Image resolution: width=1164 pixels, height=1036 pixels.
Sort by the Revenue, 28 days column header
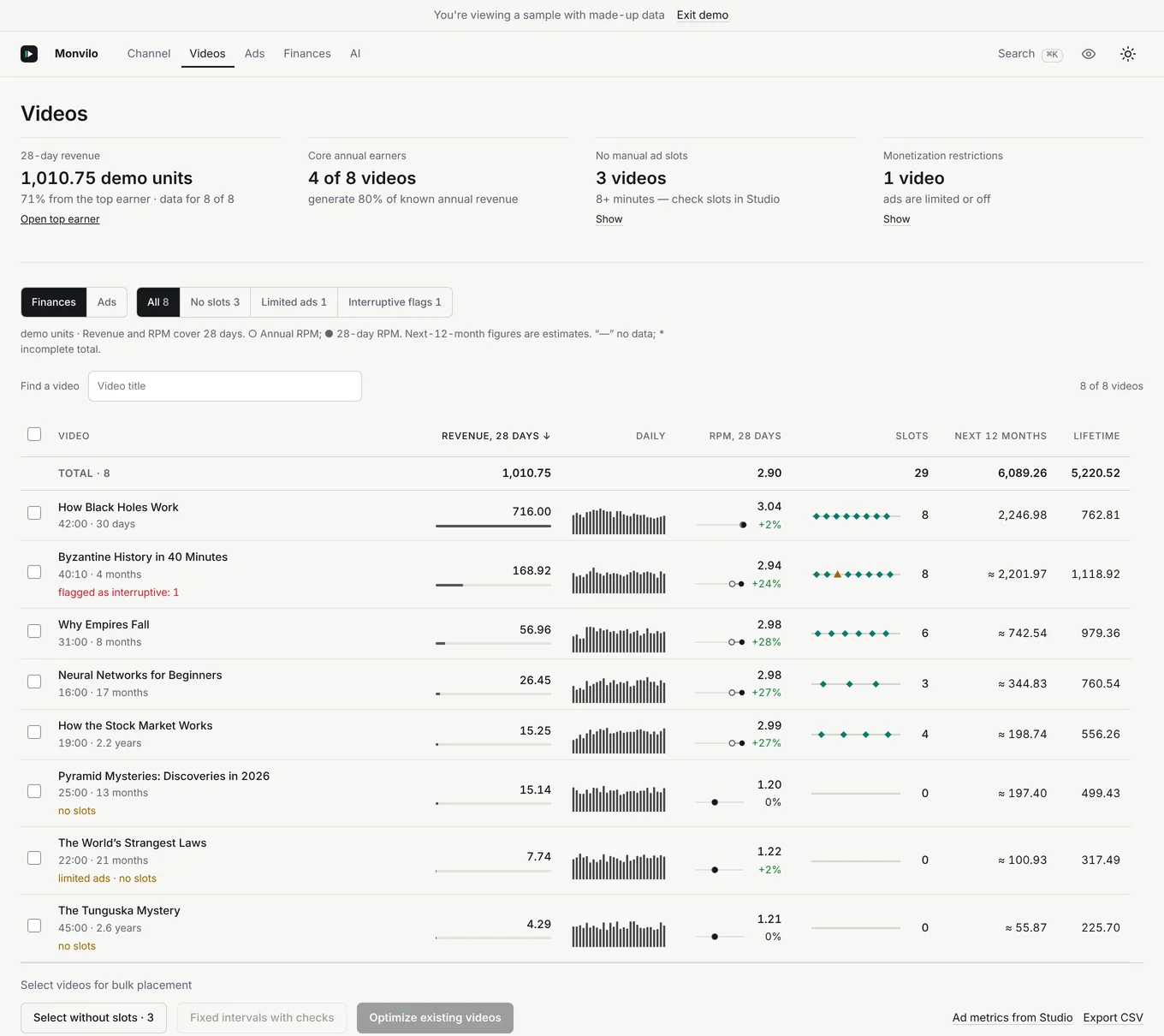(x=496, y=436)
